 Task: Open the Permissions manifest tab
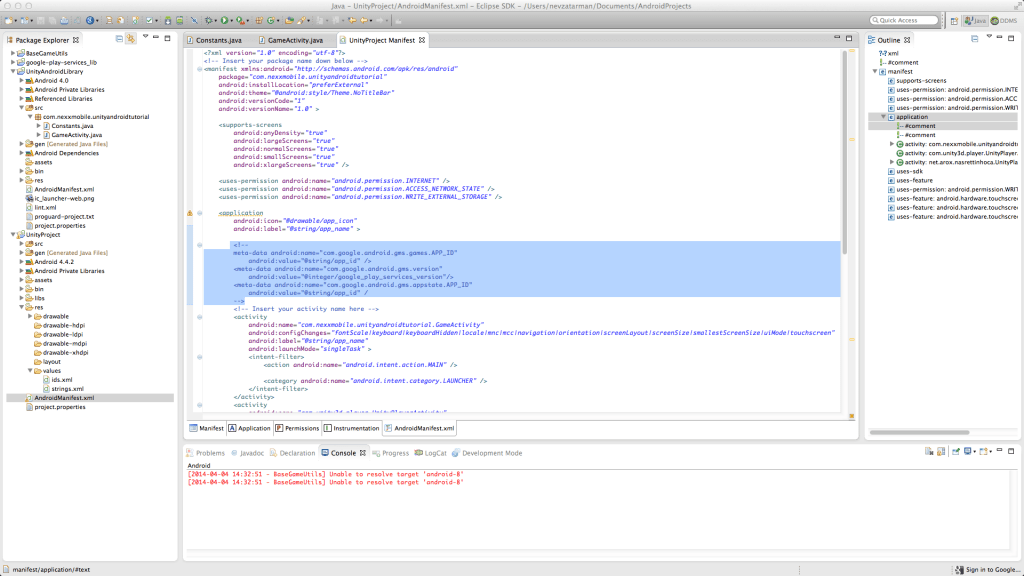click(297, 427)
